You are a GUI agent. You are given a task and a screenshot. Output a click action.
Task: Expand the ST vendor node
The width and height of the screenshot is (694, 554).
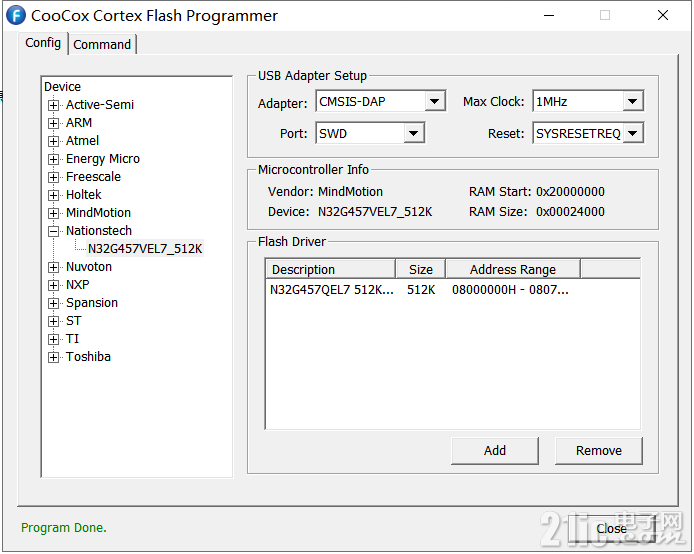tap(54, 321)
